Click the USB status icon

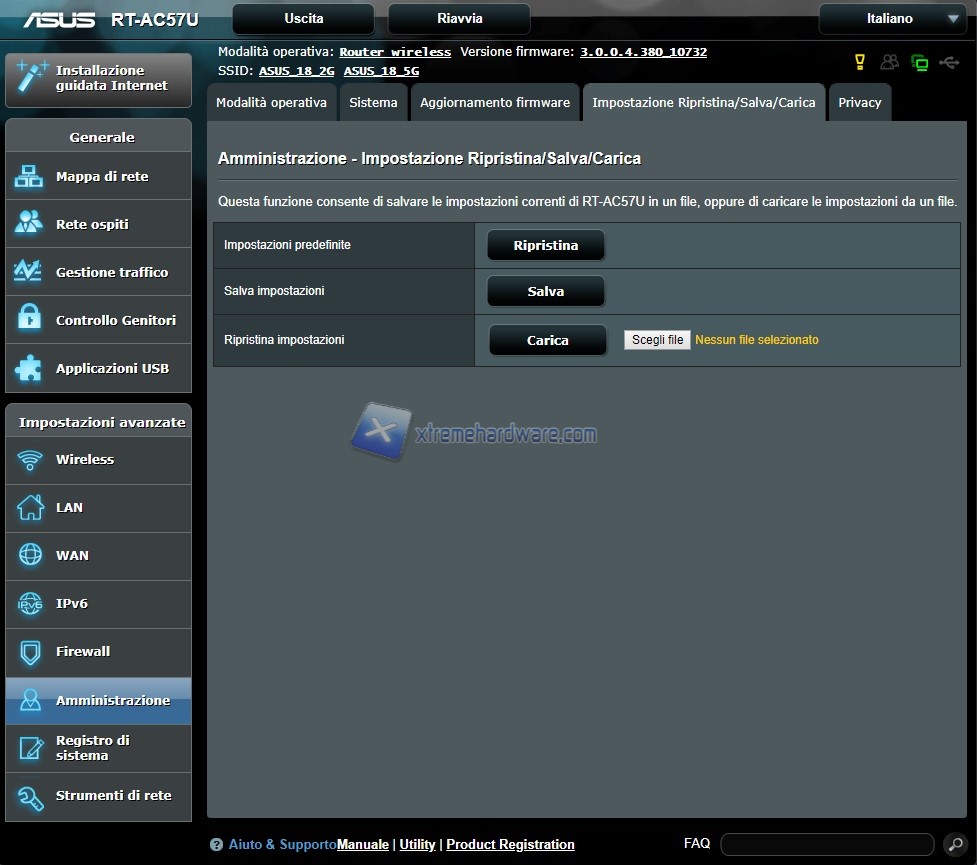[949, 63]
